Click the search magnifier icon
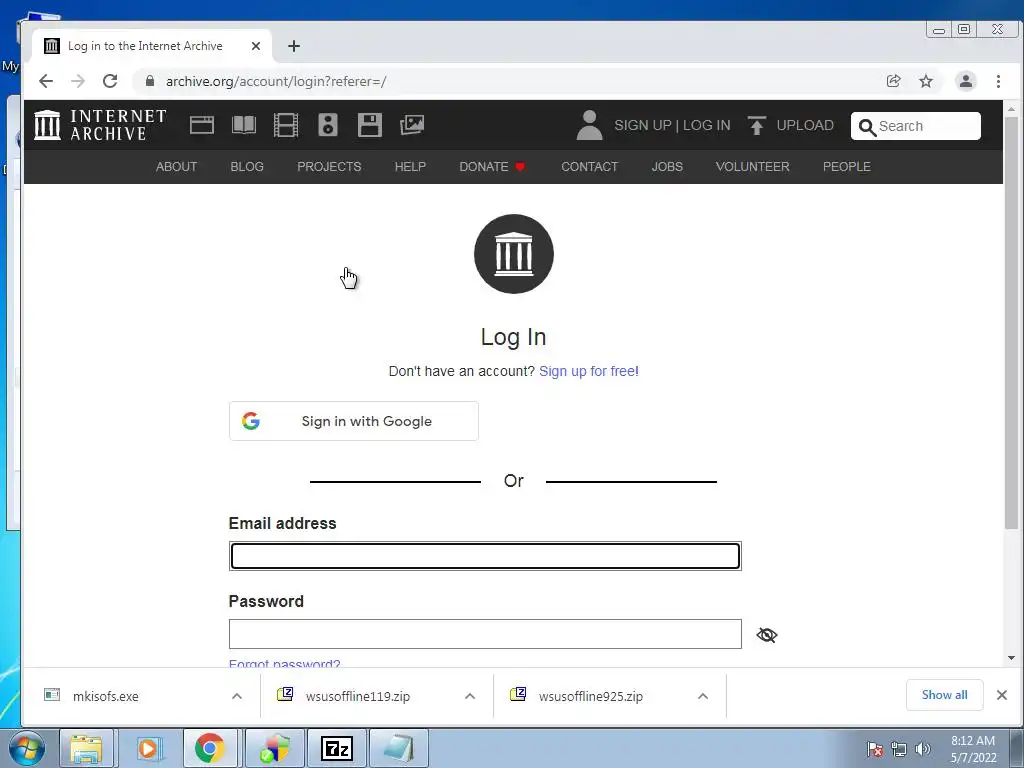Image resolution: width=1024 pixels, height=768 pixels. (x=867, y=127)
